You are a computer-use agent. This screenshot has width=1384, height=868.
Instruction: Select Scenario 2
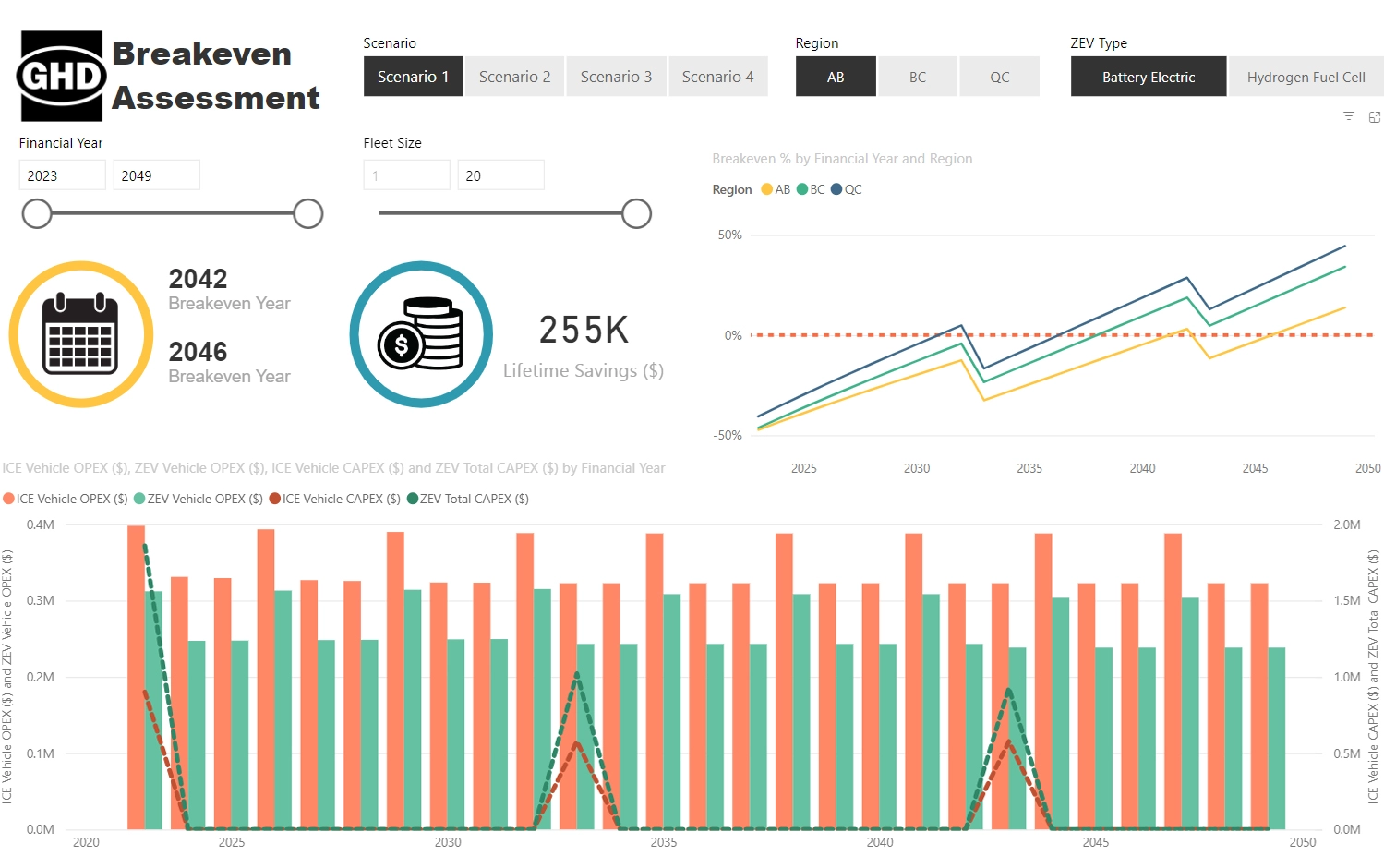514,77
